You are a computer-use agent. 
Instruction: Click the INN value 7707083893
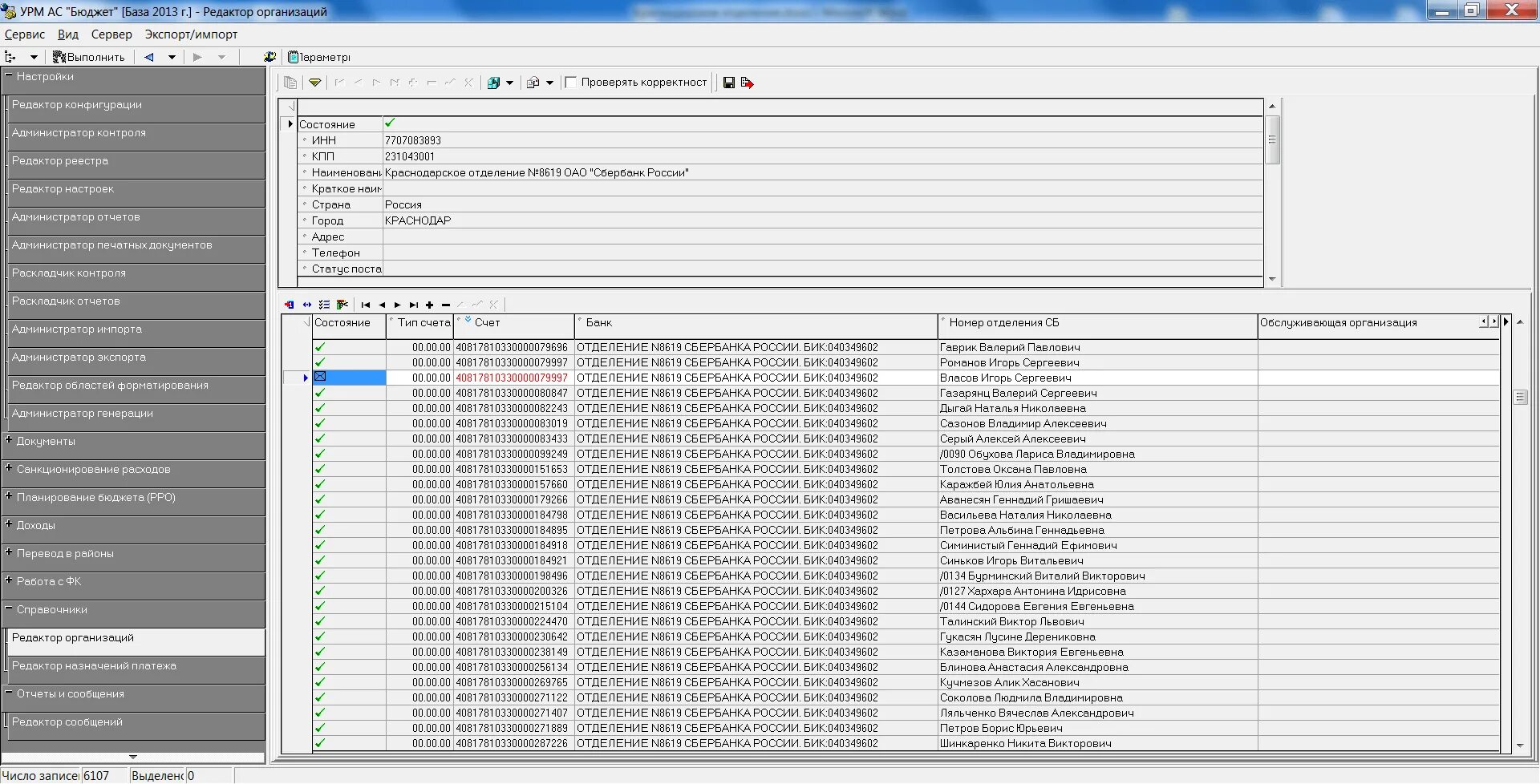[413, 140]
